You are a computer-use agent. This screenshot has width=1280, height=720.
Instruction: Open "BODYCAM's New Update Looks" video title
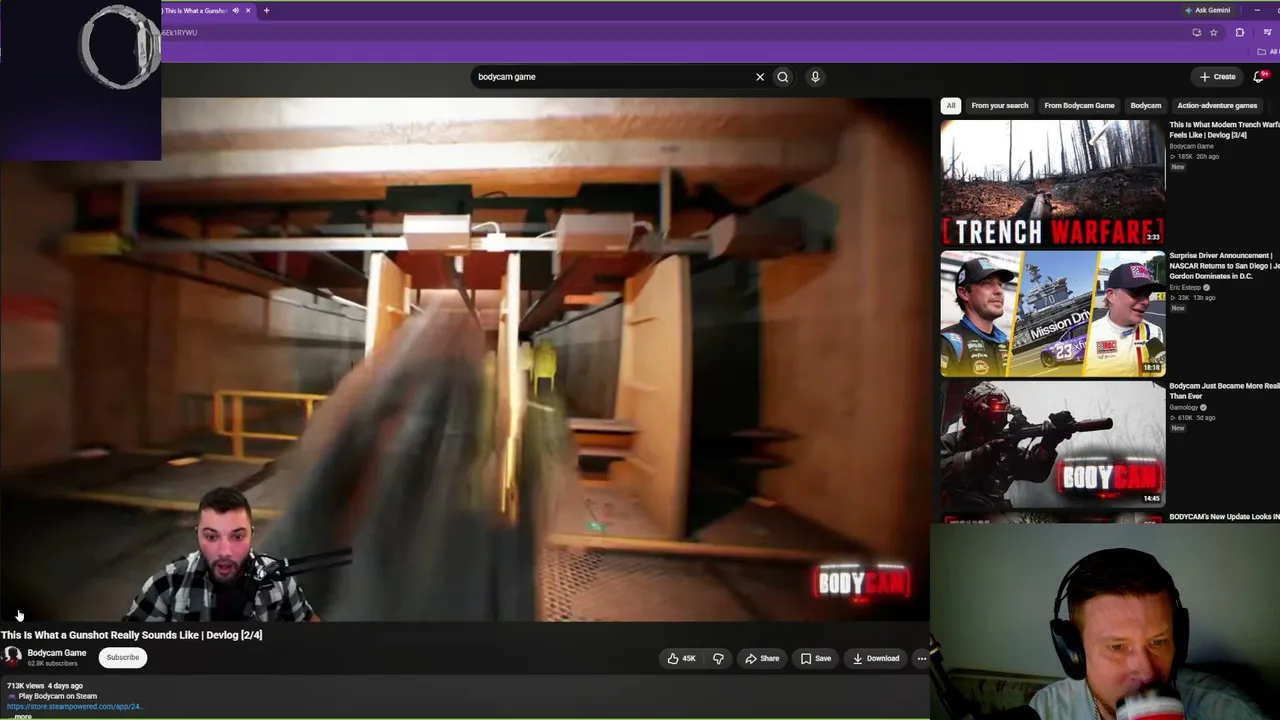pos(1224,517)
